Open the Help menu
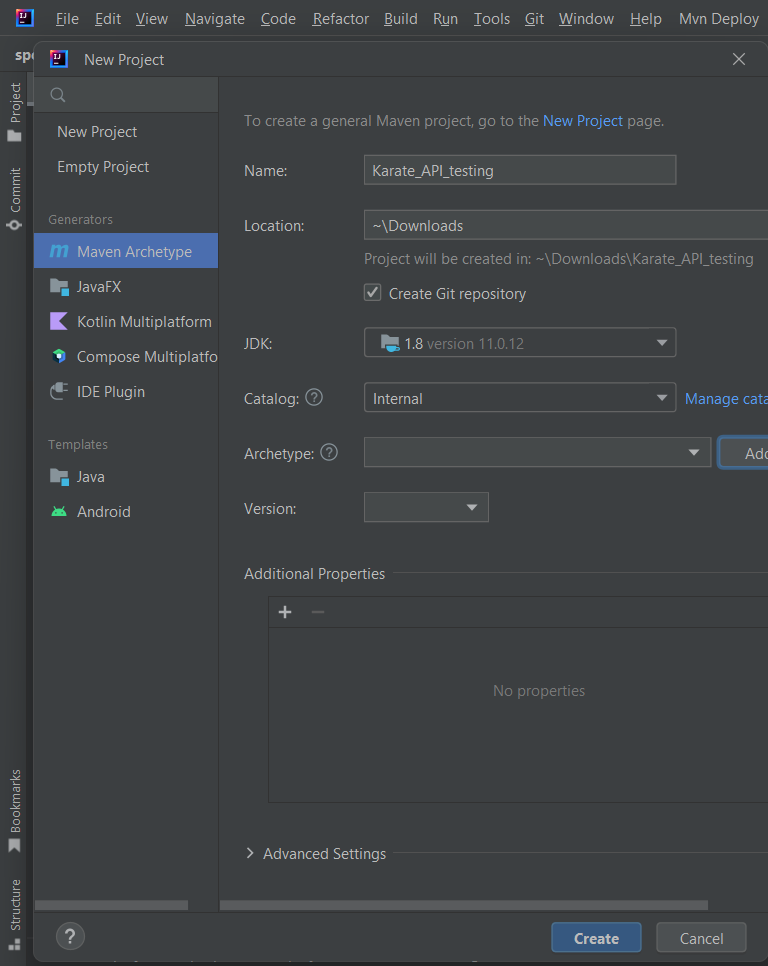 click(x=645, y=19)
